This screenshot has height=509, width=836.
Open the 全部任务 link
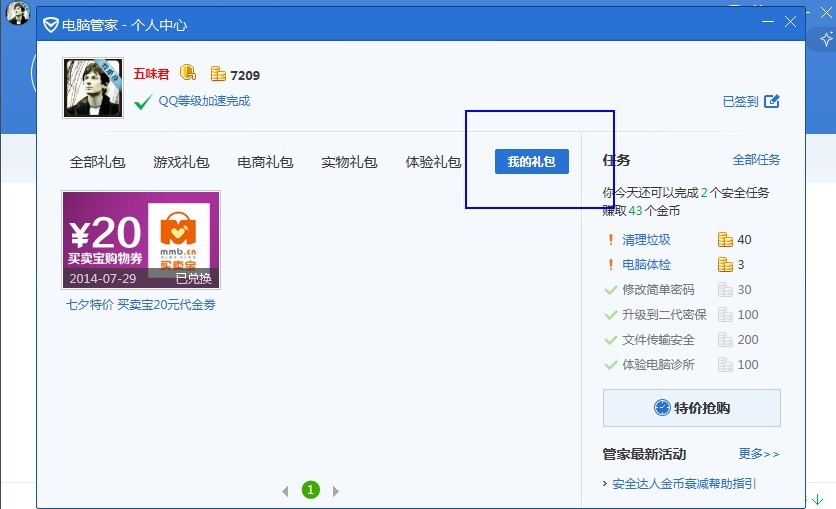click(756, 160)
